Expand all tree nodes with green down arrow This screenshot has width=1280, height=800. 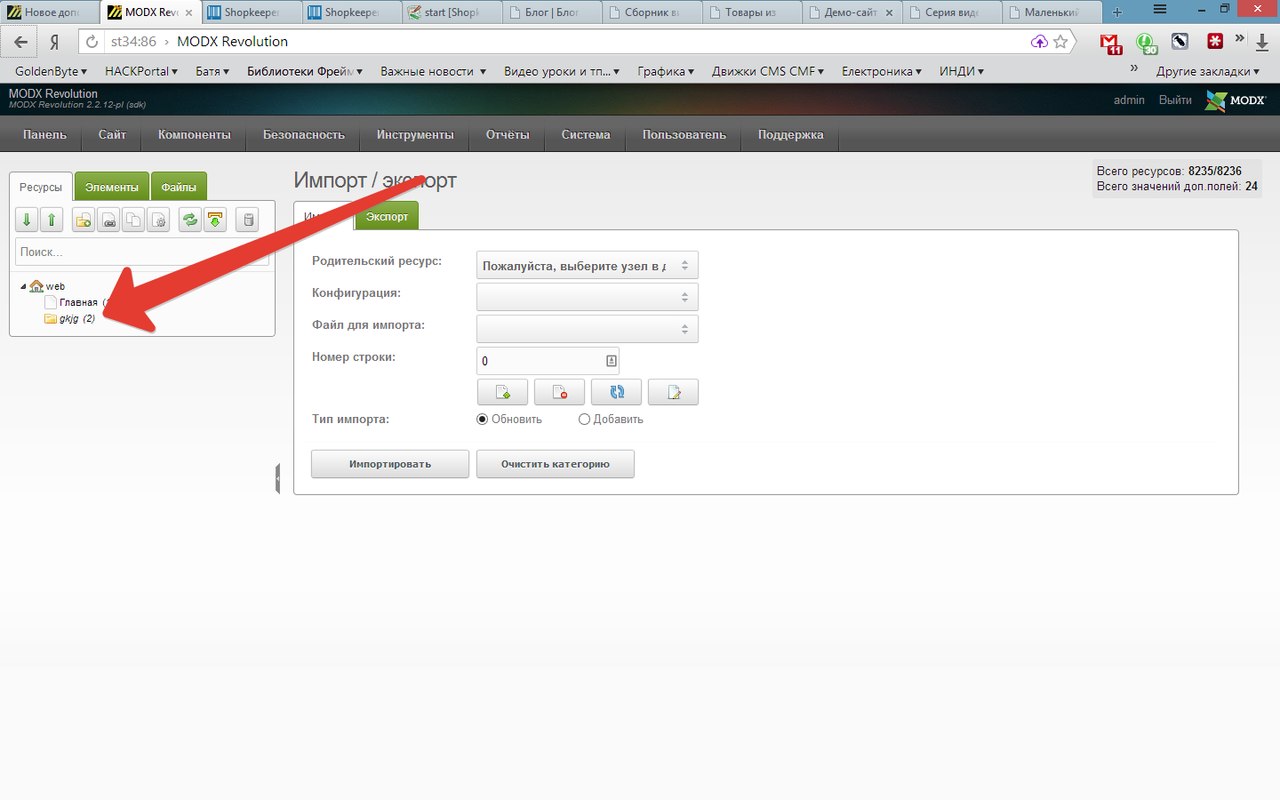[x=27, y=219]
